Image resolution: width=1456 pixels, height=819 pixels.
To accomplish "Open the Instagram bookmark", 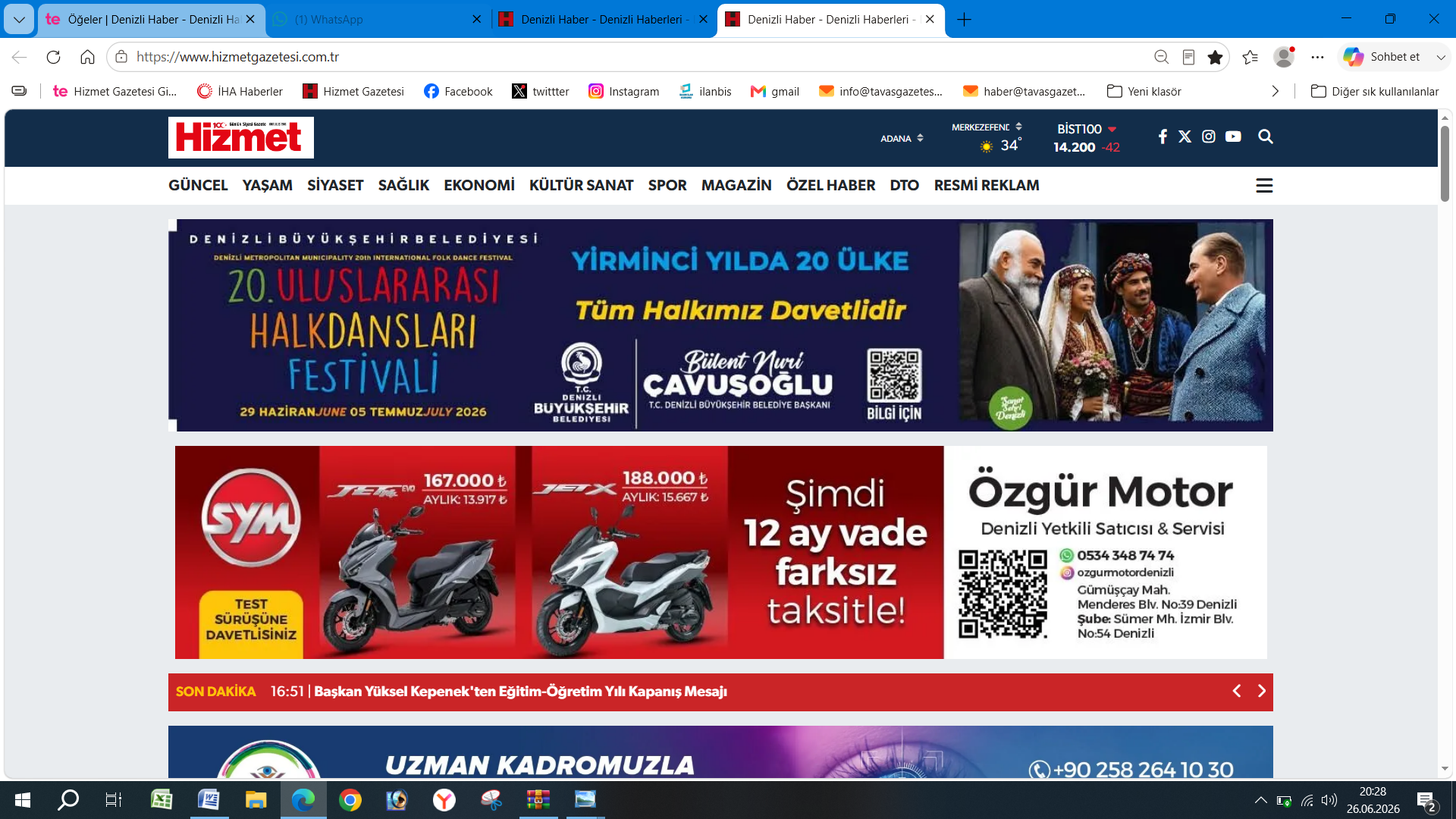I will tap(624, 91).
